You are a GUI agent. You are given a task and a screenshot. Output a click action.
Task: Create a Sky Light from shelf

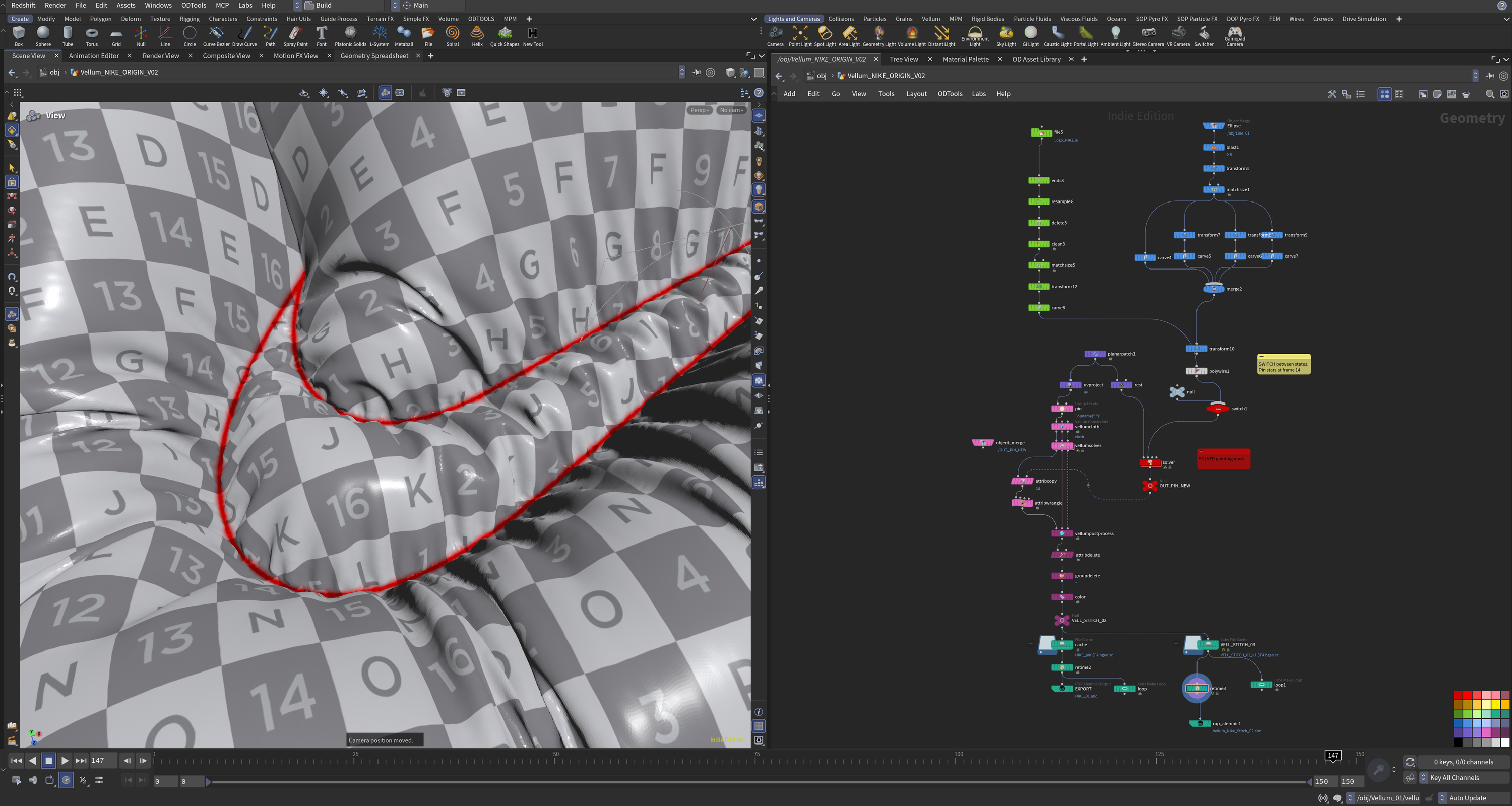click(x=1005, y=36)
